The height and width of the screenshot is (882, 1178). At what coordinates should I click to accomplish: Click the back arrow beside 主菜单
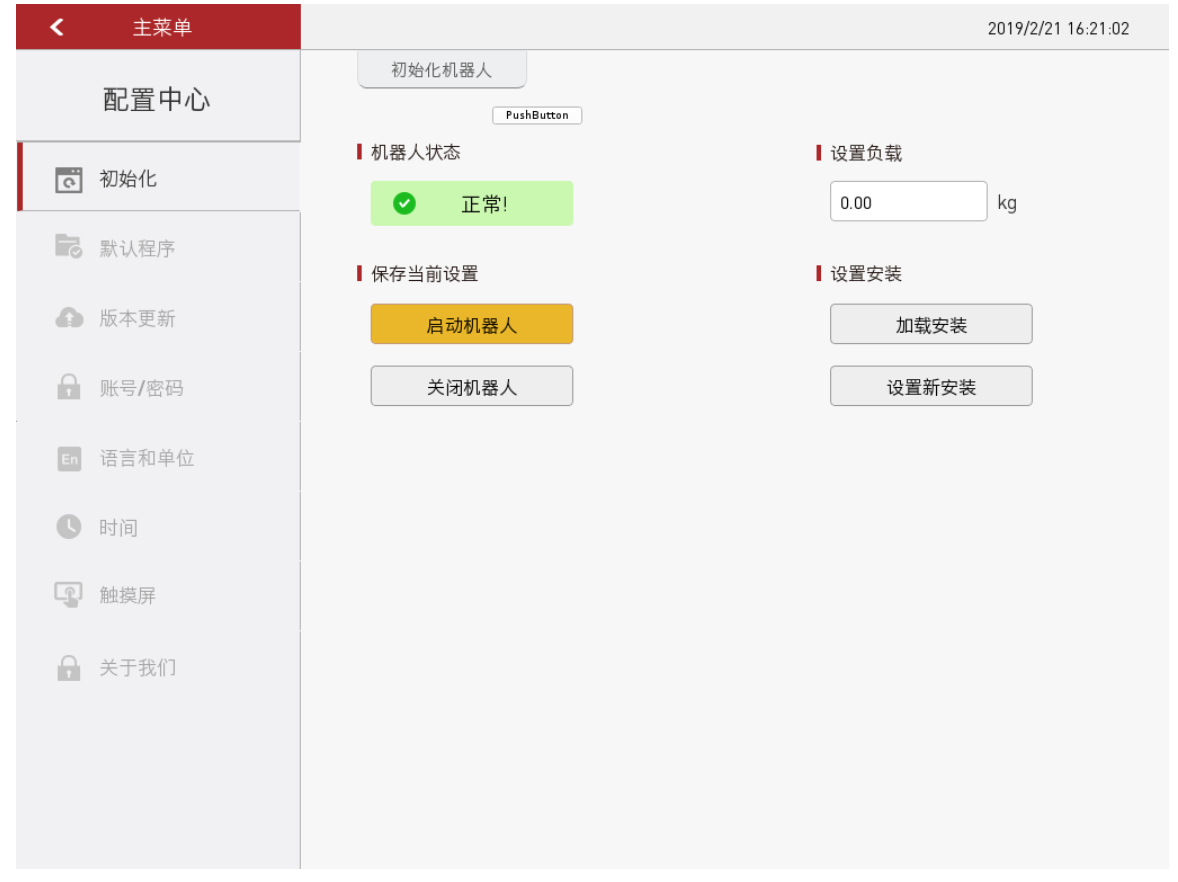point(56,27)
